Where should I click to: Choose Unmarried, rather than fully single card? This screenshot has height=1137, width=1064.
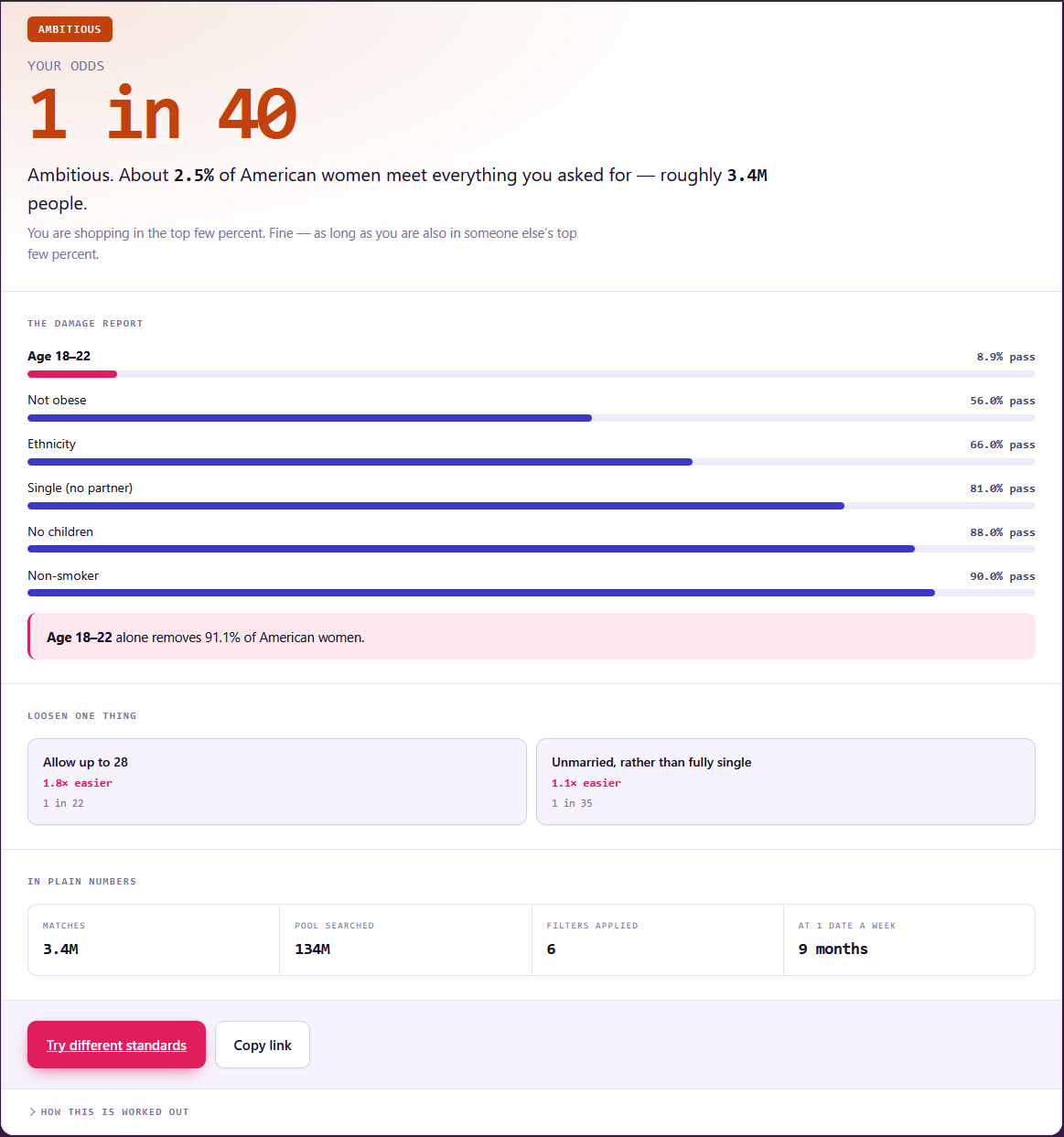786,781
